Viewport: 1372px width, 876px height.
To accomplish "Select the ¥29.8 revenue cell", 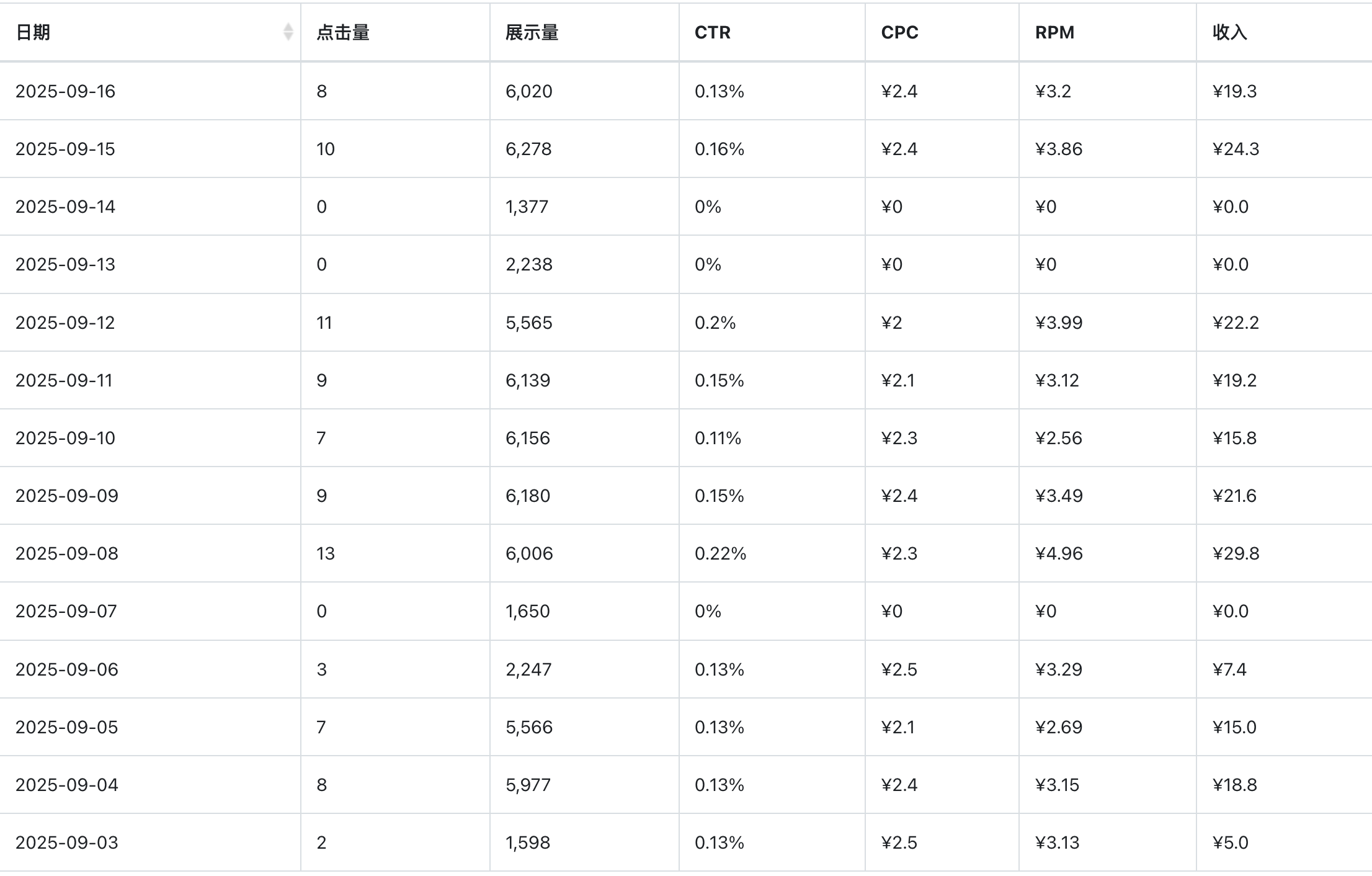I will pyautogui.click(x=1236, y=553).
